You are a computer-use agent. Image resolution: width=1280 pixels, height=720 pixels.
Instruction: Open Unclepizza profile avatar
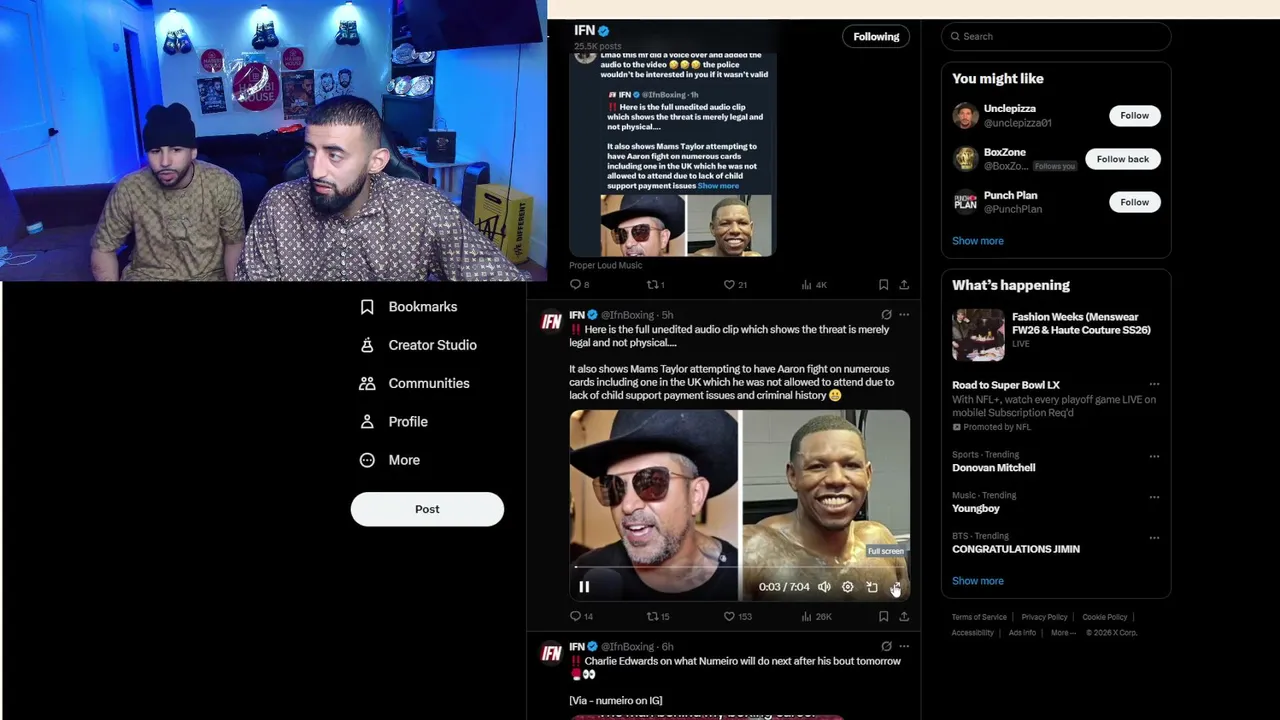(x=965, y=116)
